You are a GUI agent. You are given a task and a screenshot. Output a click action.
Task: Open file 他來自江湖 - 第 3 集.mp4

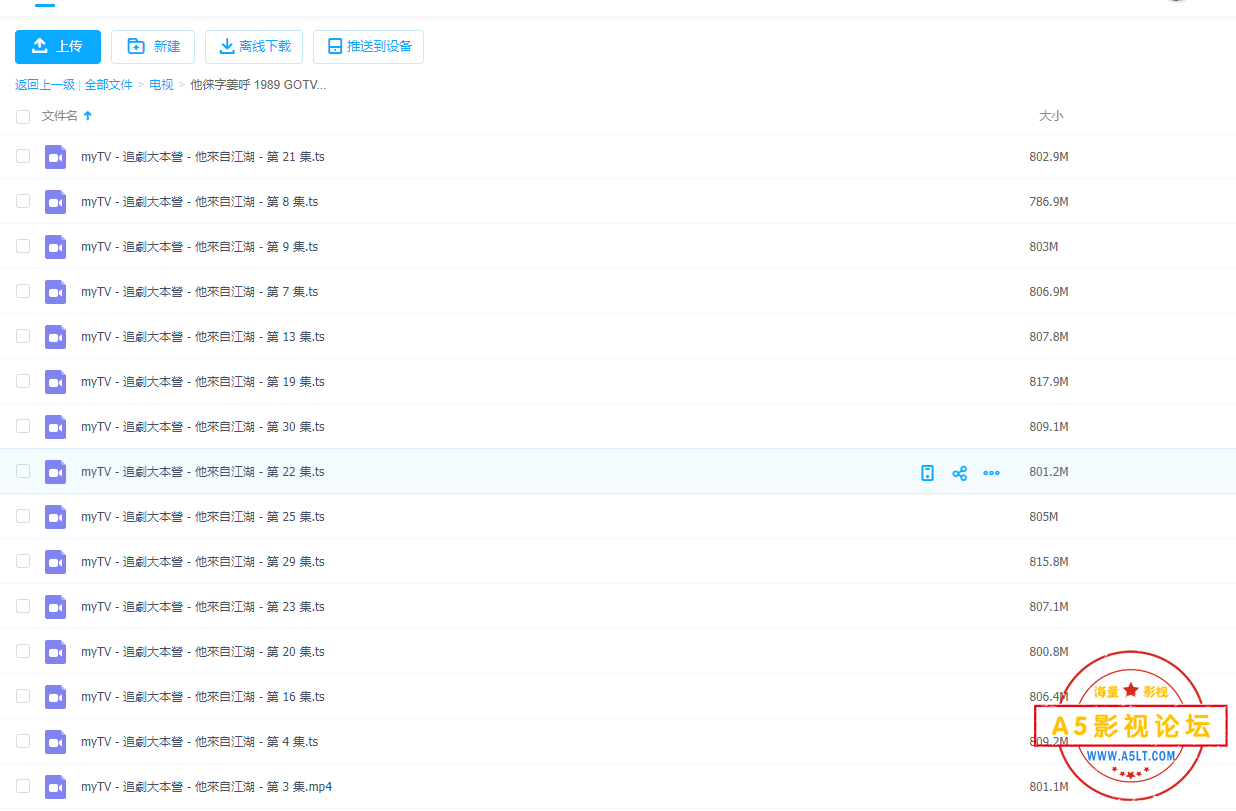[x=207, y=787]
